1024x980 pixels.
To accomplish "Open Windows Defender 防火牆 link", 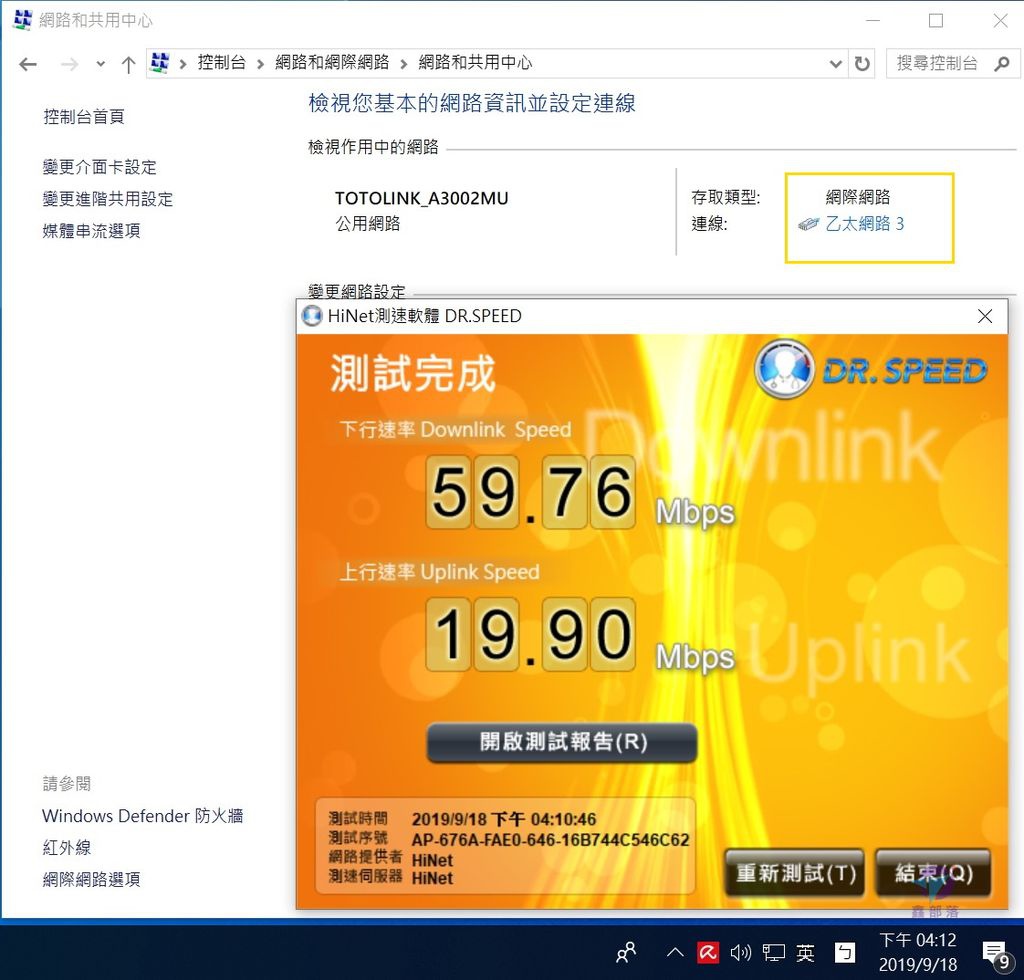I will [142, 815].
